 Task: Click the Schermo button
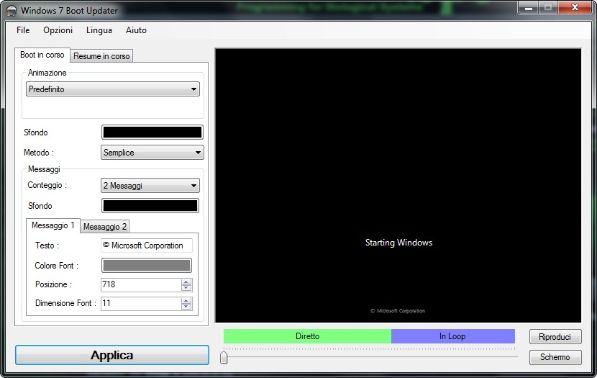coord(555,357)
